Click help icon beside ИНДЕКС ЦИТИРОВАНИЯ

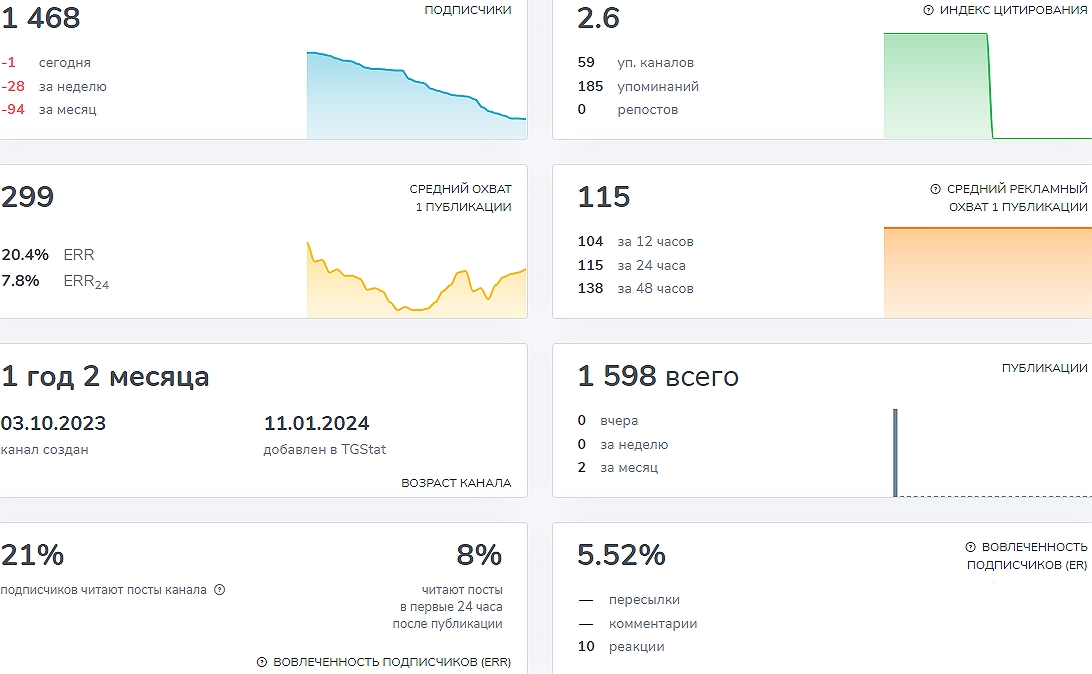[x=928, y=10]
